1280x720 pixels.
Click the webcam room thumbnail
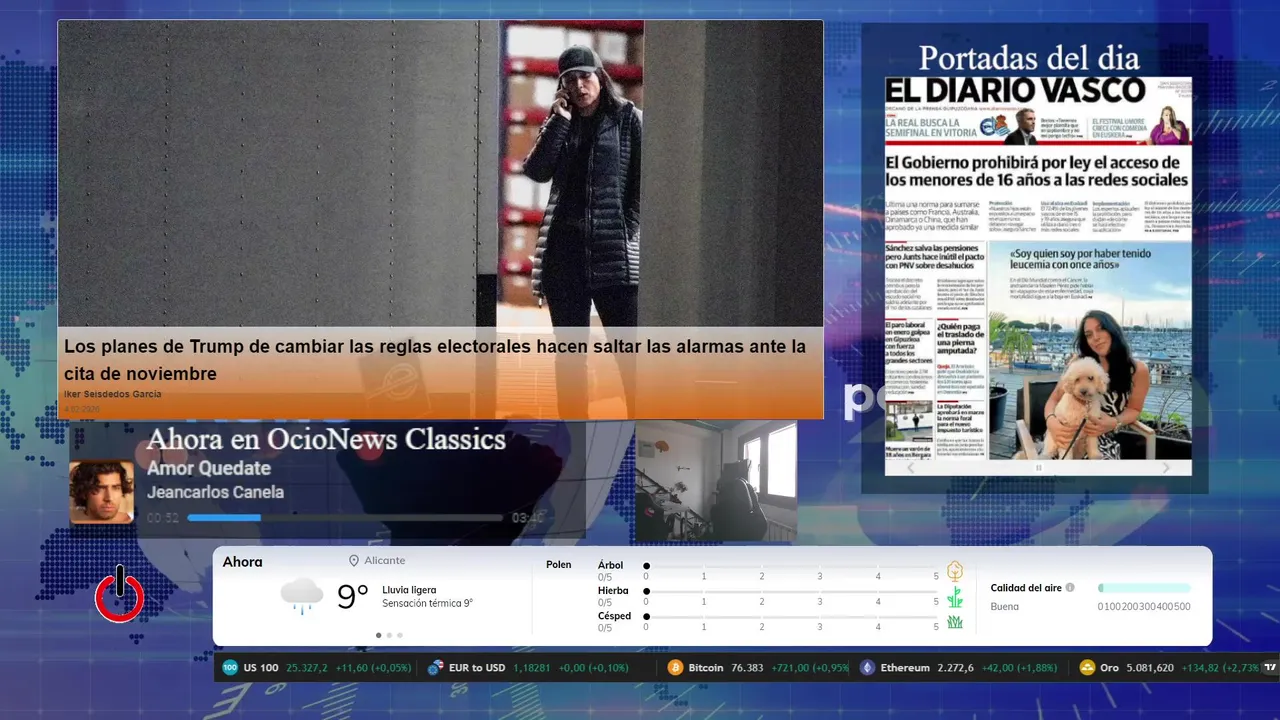click(x=716, y=481)
